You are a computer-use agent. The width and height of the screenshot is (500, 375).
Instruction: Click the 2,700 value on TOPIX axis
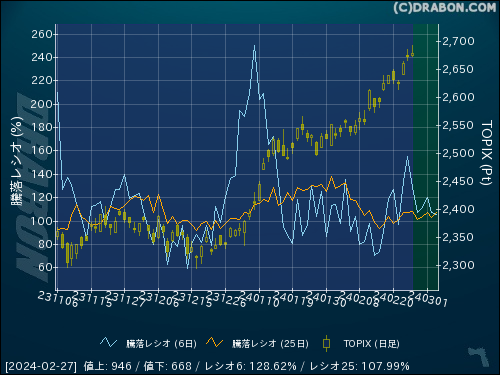(x=458, y=41)
